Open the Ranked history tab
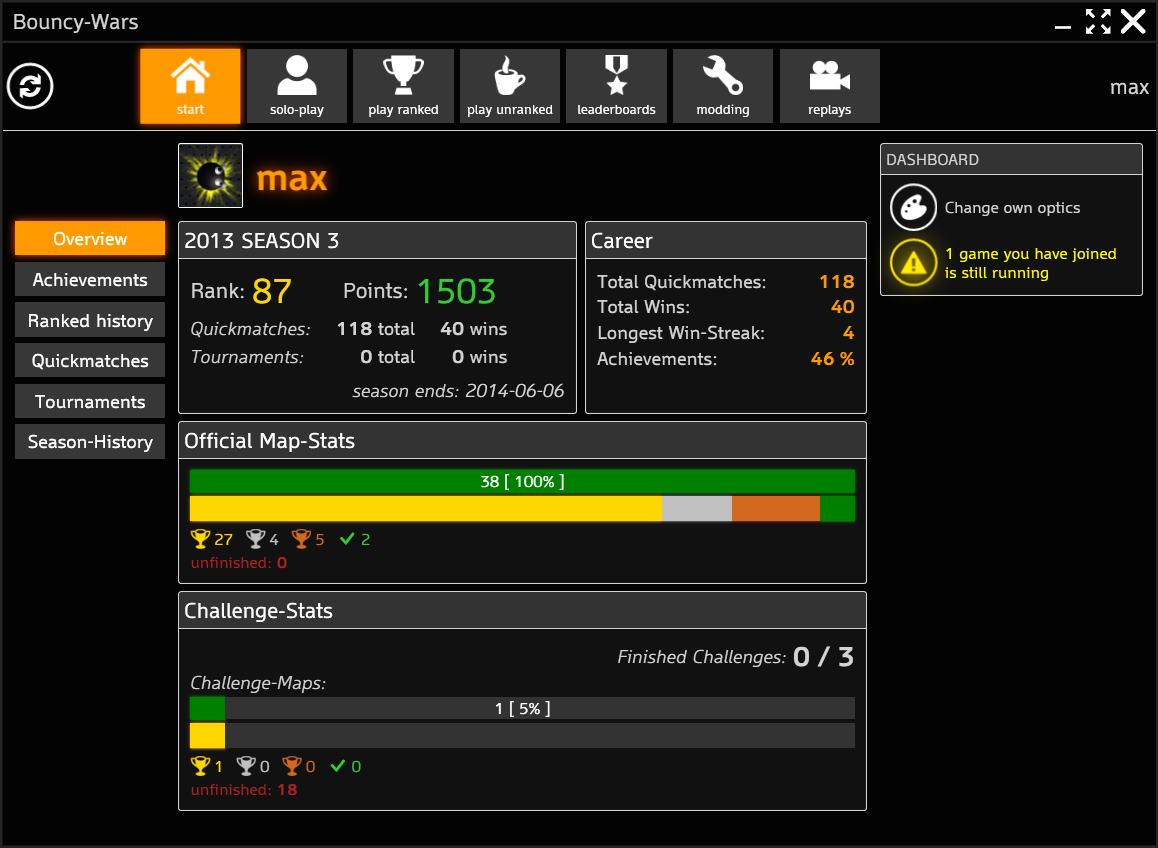The image size is (1158, 848). click(x=90, y=321)
